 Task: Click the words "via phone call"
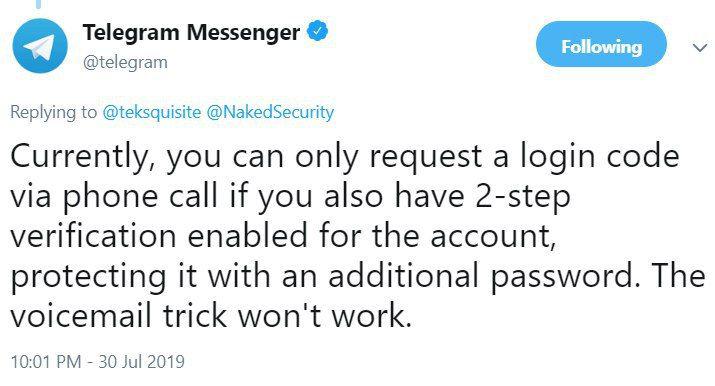click(x=114, y=197)
